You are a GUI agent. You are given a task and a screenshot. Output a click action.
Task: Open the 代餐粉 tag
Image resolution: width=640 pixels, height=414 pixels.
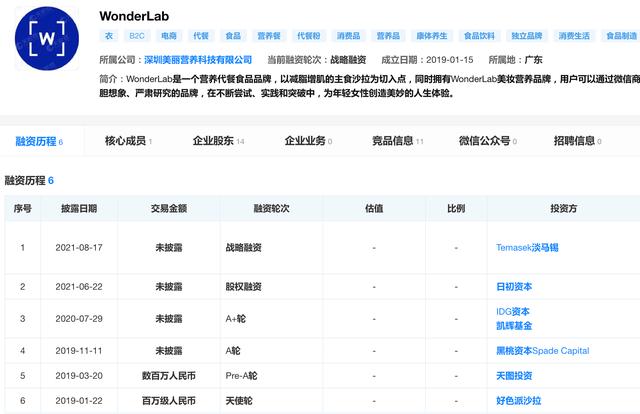click(x=309, y=36)
